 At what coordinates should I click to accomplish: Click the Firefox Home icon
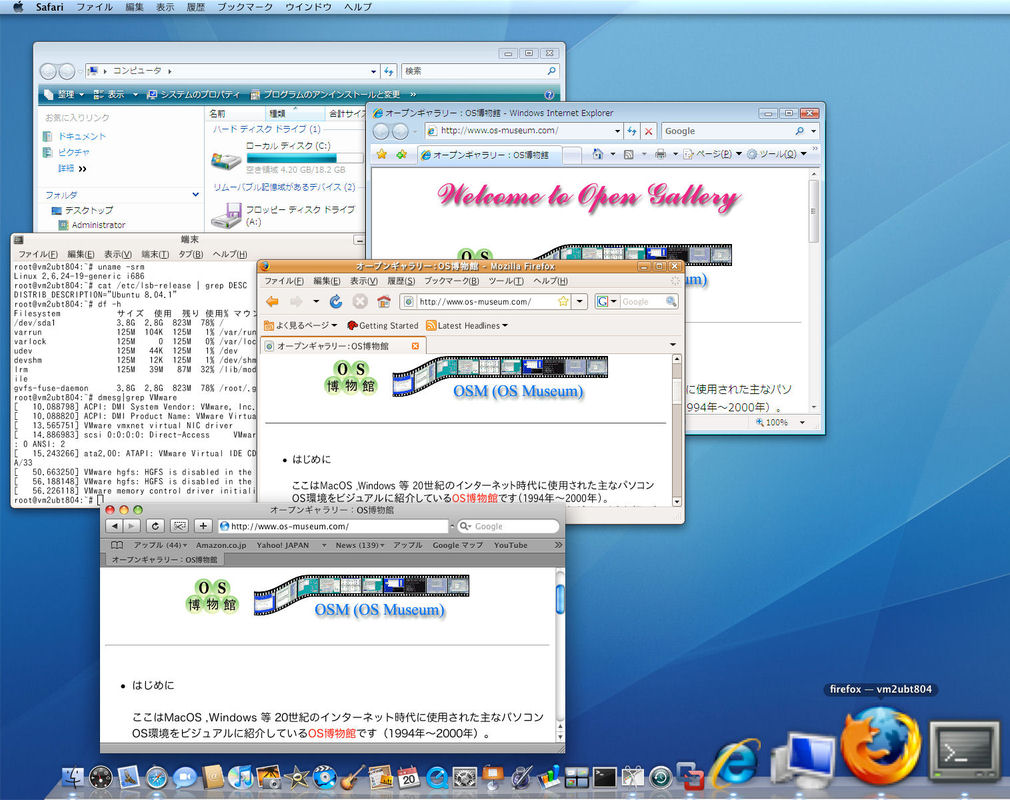click(x=384, y=301)
